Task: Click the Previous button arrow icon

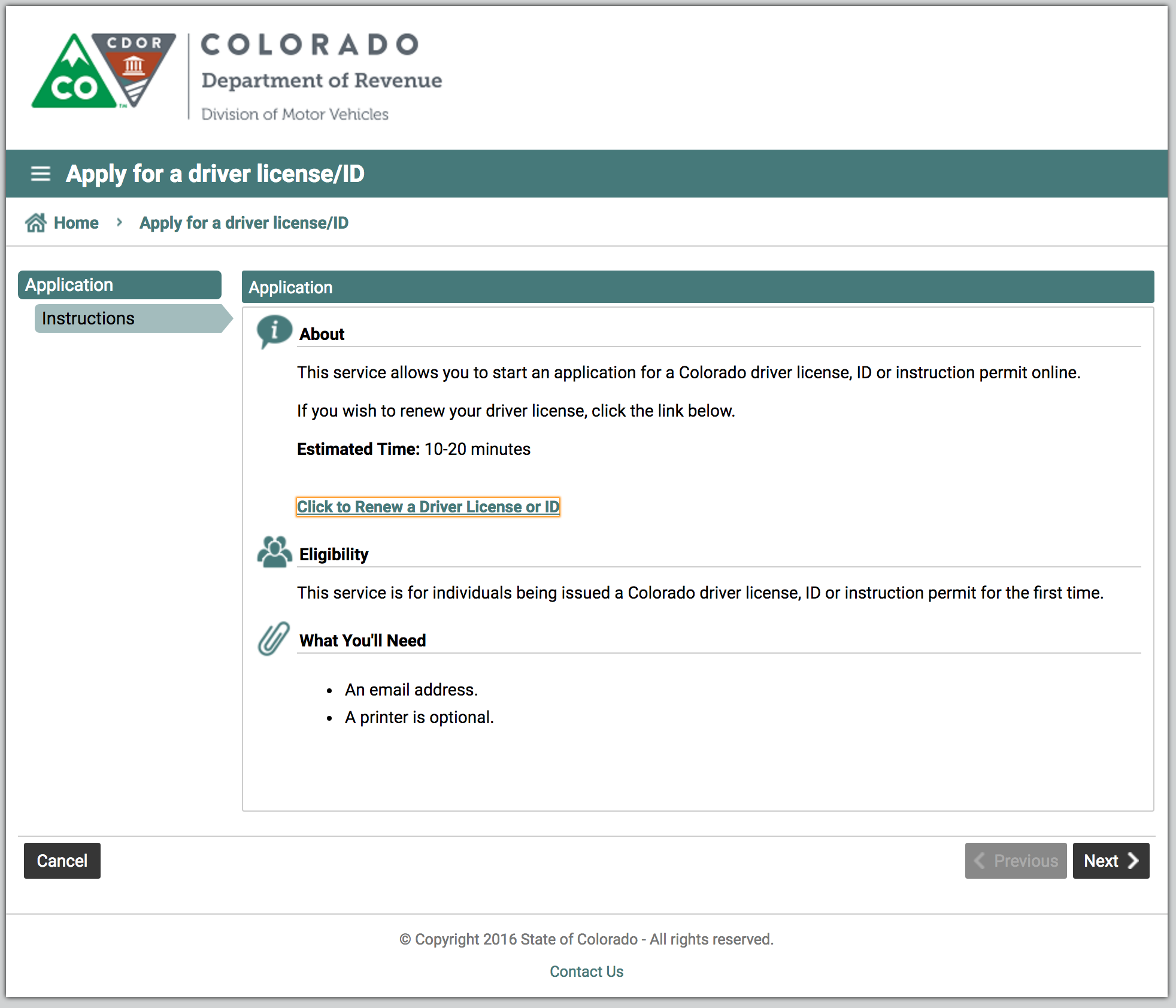Action: [x=982, y=860]
